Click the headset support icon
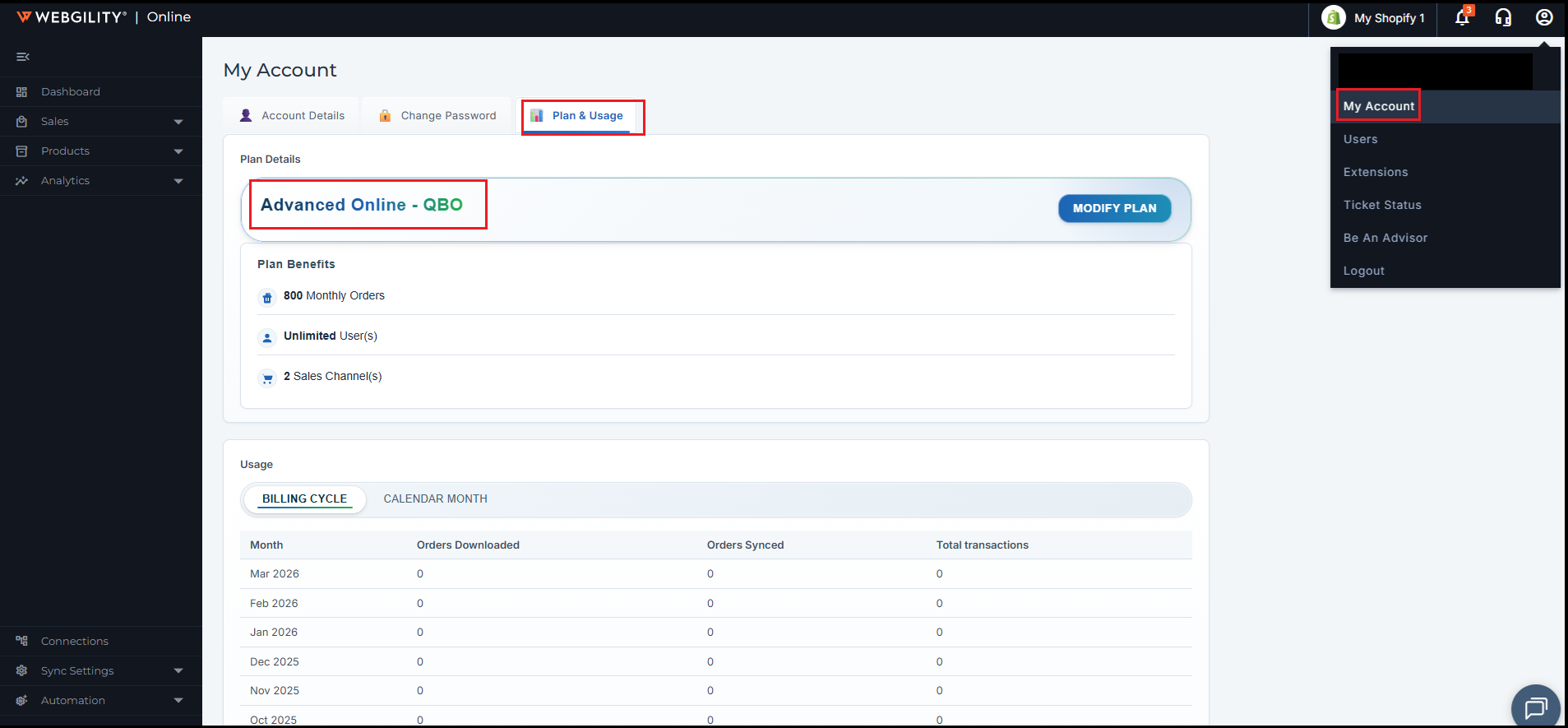The image size is (1568, 728). coord(1503,17)
